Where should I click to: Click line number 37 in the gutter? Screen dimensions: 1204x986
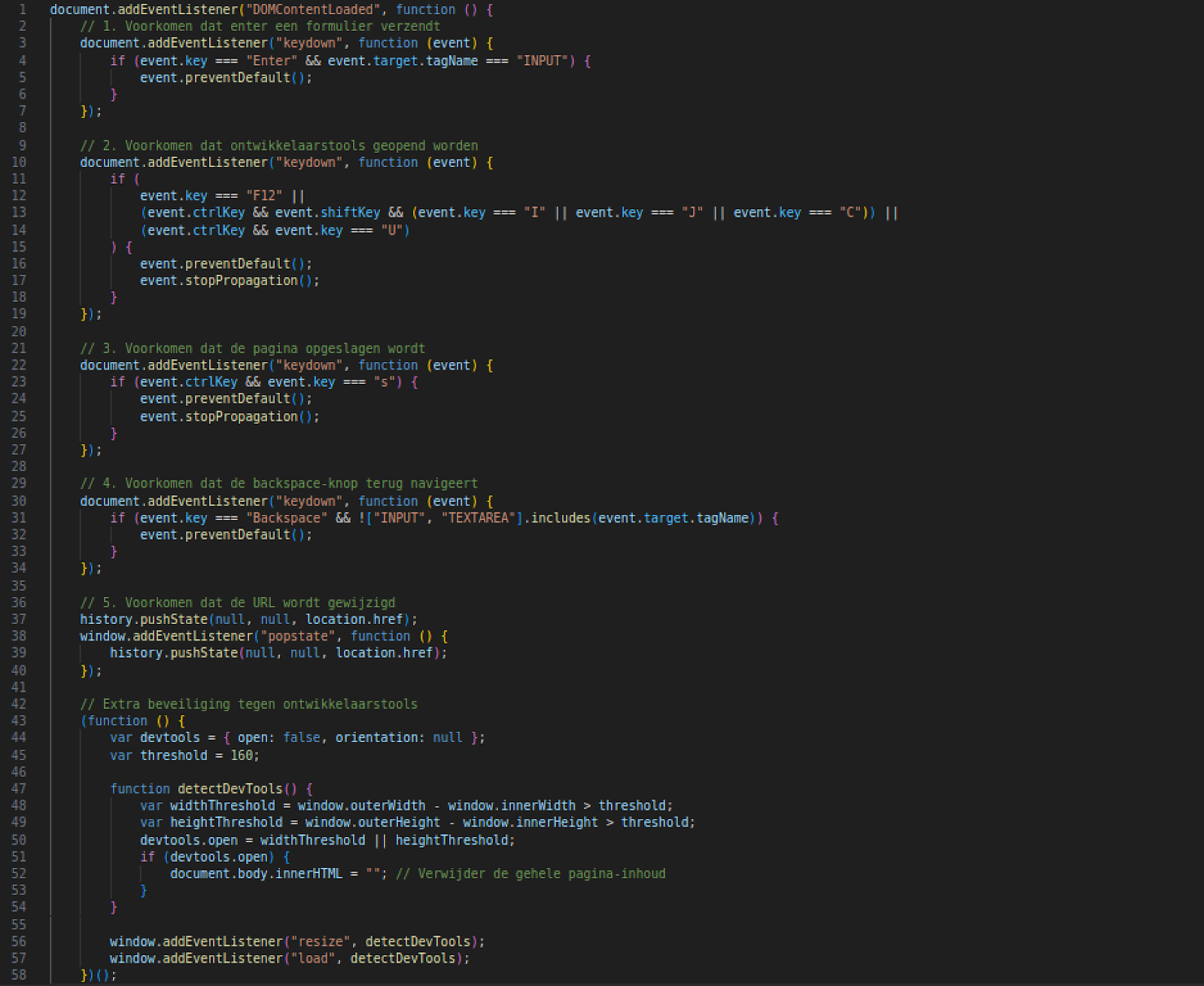[20, 619]
